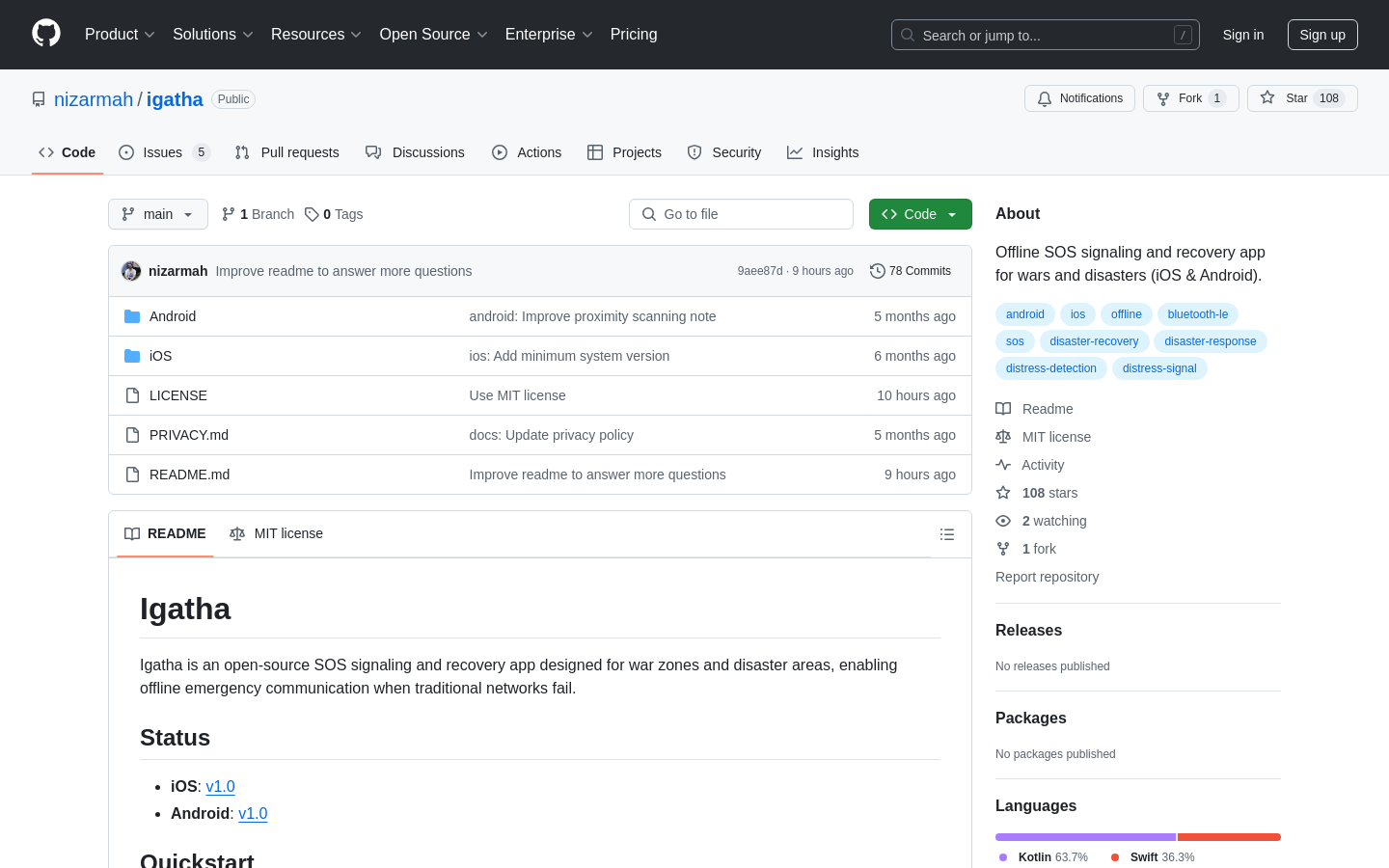Open the 78 Commits history link
Screen dimensions: 1389x868
(911, 271)
